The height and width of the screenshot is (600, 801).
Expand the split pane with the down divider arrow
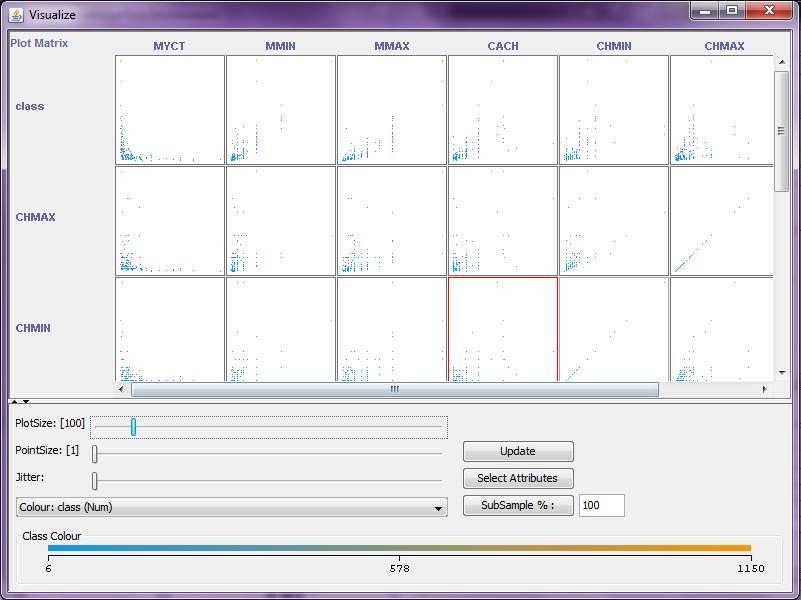(26, 401)
